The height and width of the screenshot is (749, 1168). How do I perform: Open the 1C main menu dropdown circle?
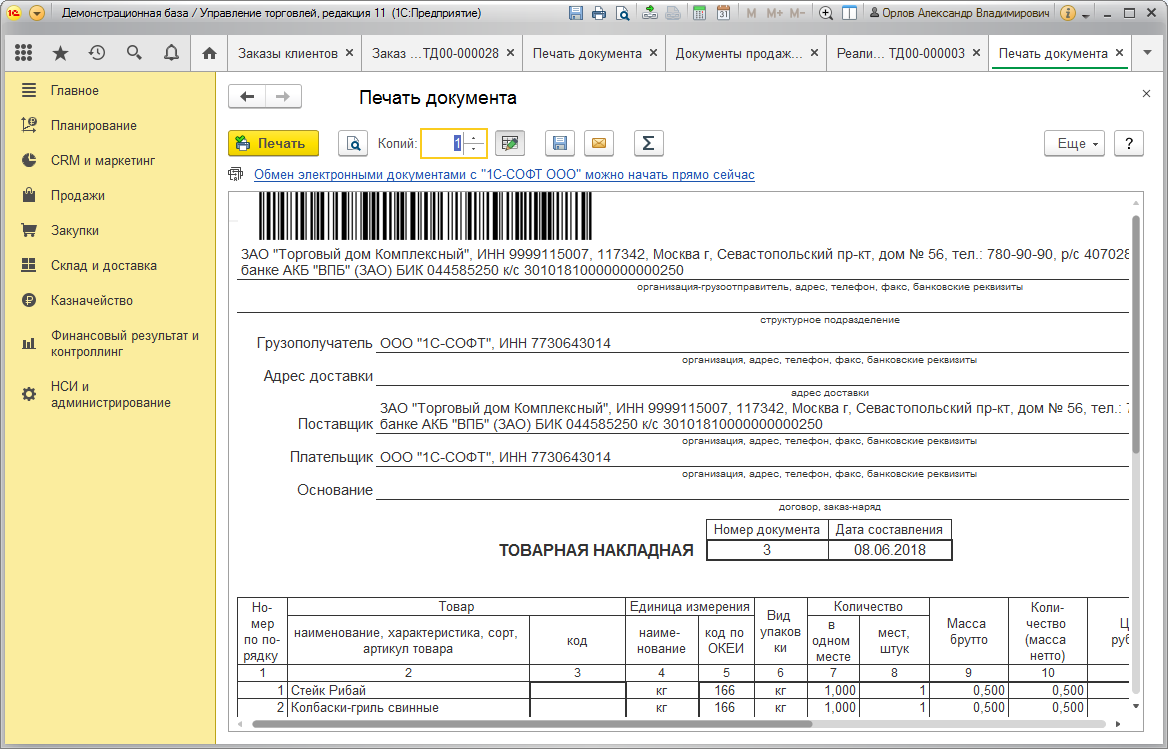coord(36,13)
